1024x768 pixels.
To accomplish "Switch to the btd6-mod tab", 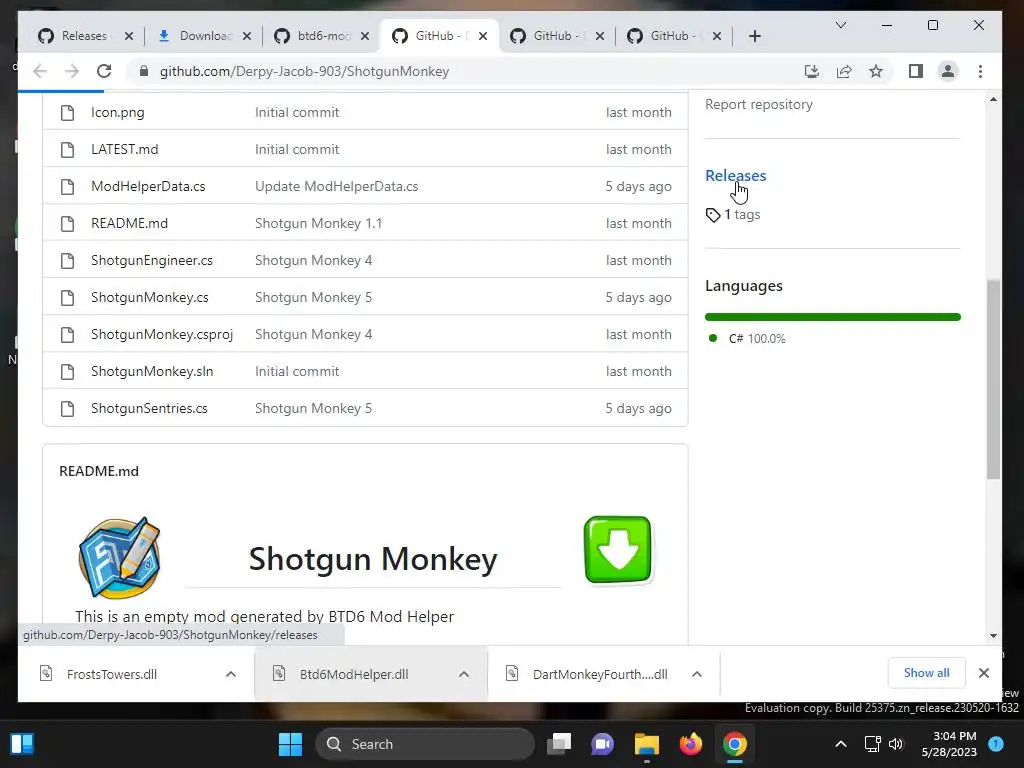I will click(x=324, y=36).
